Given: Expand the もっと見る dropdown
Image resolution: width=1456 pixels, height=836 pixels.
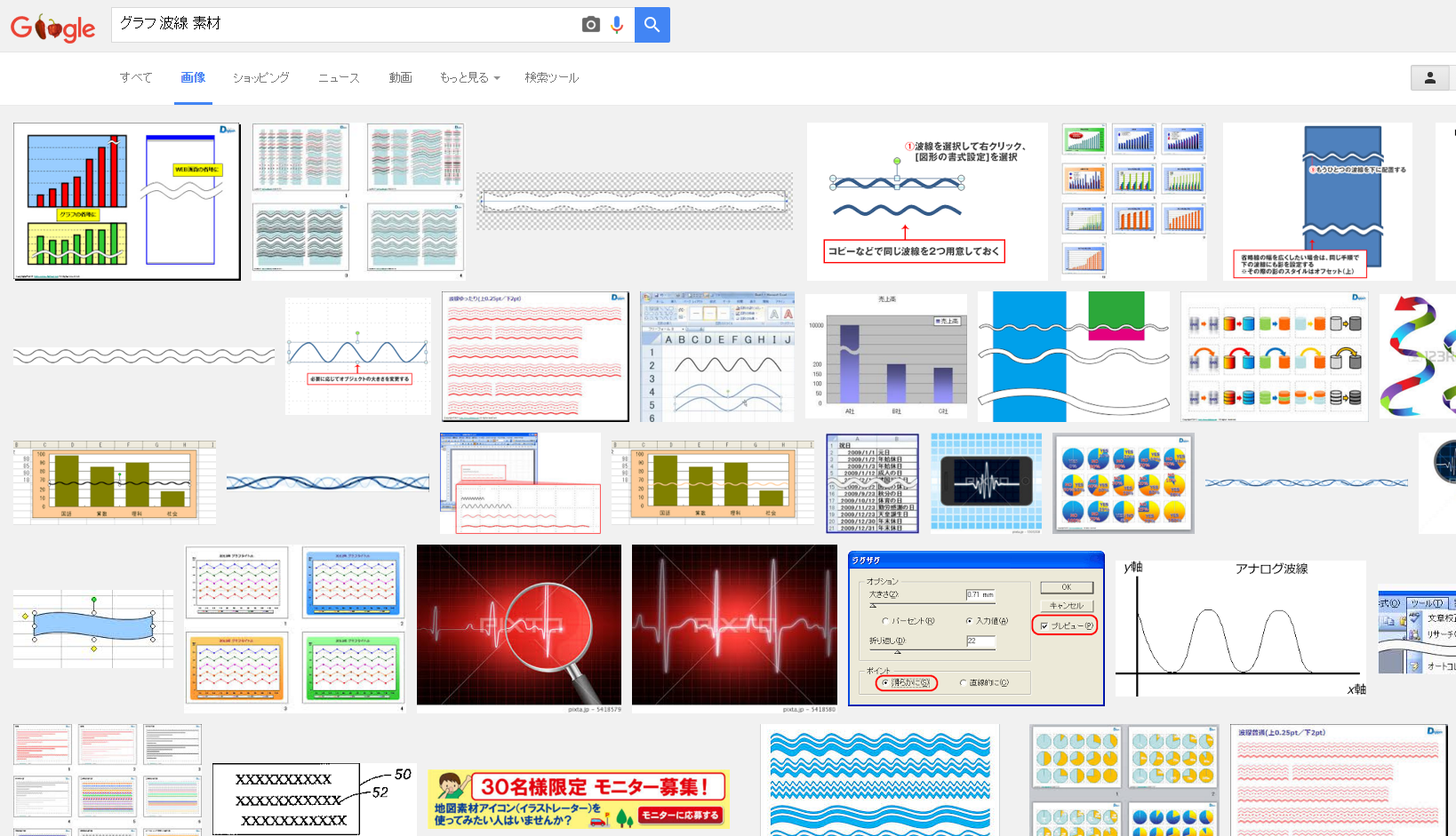Looking at the screenshot, I should (x=469, y=77).
